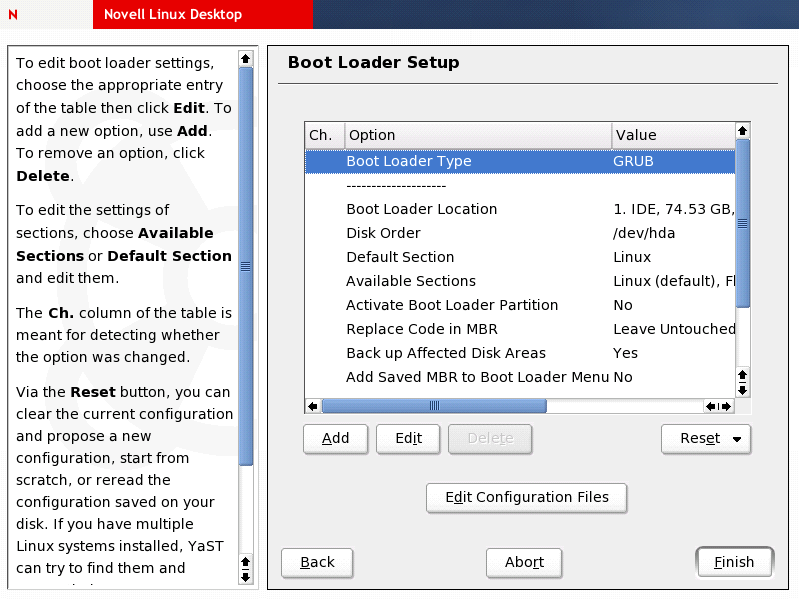Click the options table scroll-up arrow
The image size is (799, 599).
click(x=742, y=131)
